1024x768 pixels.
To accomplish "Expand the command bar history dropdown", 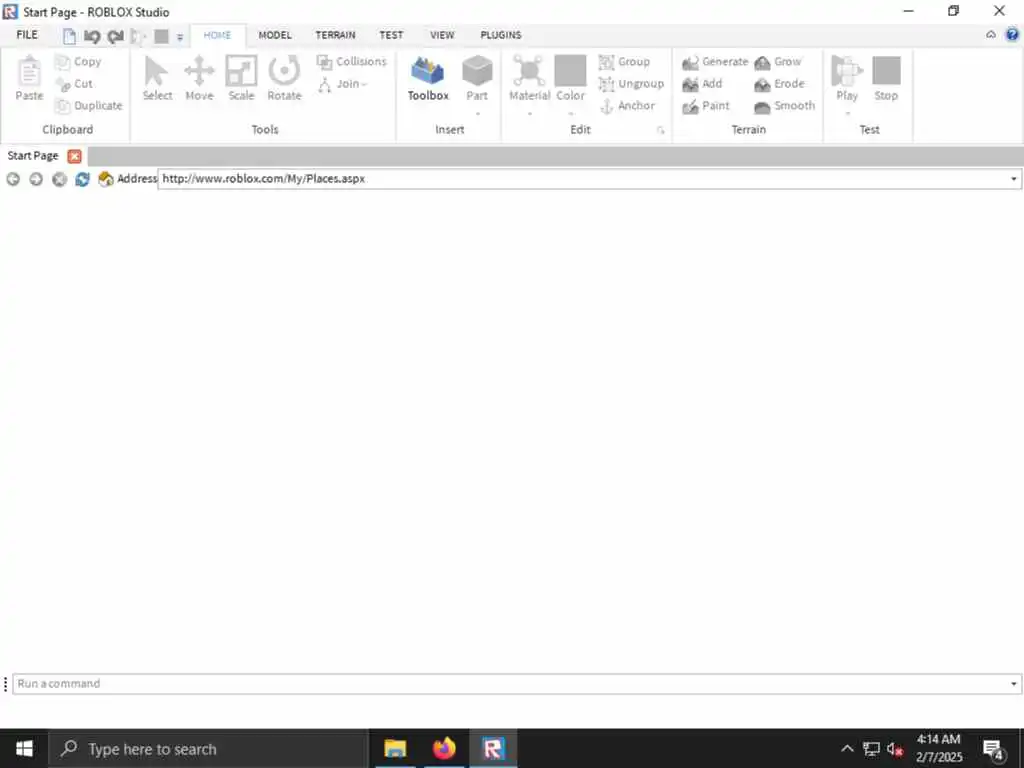I will pyautogui.click(x=1014, y=684).
